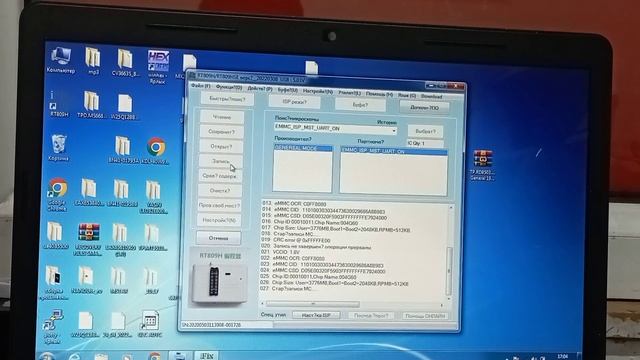Image resolution: width=640 pixels, height=360 pixels.
Task: Select EMMC_ISP_MST_UART_ON in part number list
Action: tap(393, 151)
